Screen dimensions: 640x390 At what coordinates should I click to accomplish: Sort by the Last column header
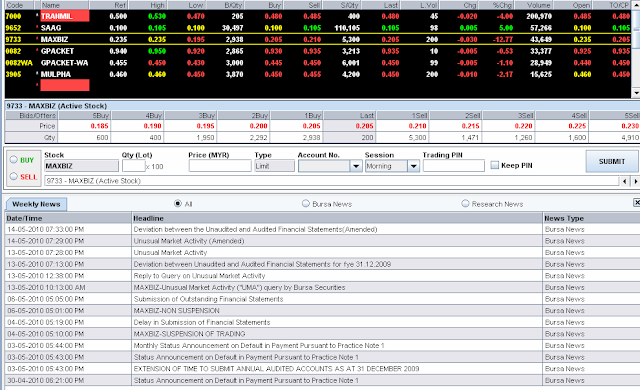380,5
